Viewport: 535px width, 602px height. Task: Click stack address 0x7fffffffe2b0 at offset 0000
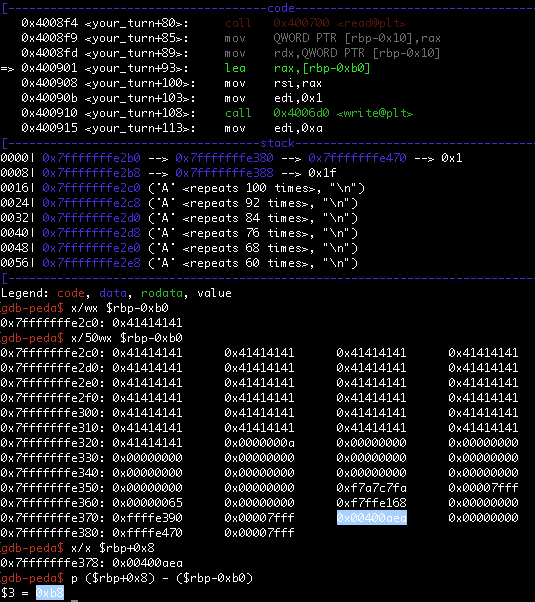point(91,158)
